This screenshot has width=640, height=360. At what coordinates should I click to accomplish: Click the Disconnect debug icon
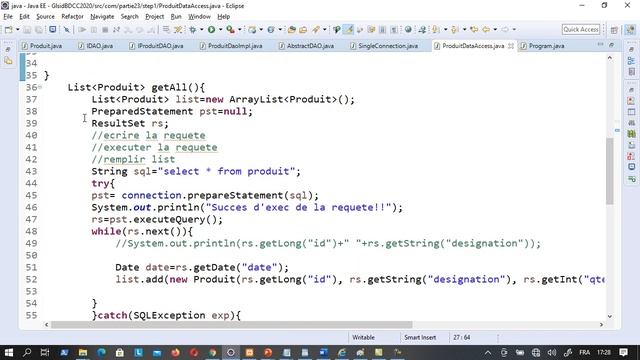[117, 30]
